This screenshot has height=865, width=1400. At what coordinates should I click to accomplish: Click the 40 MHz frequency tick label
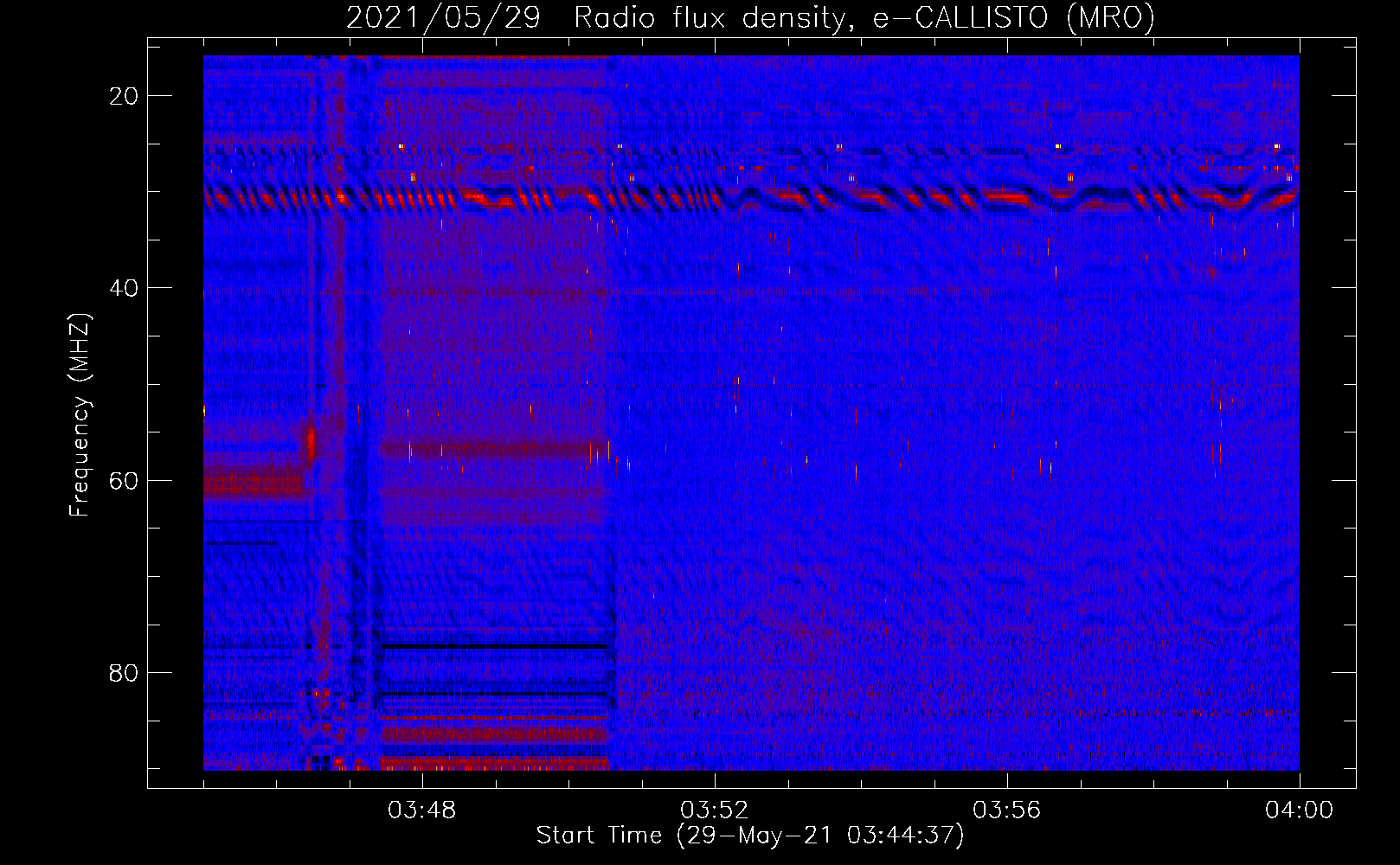click(124, 288)
